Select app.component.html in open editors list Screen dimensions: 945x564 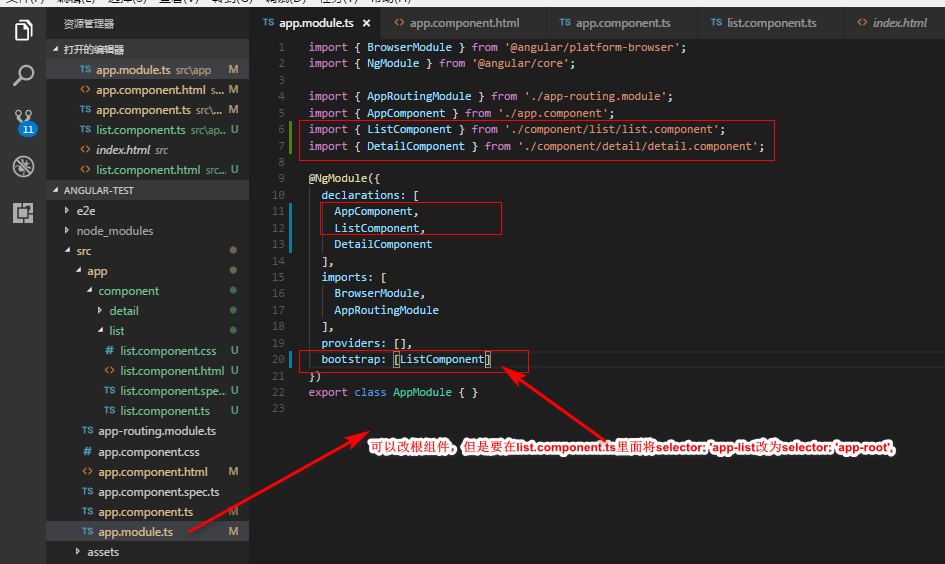[x=147, y=90]
